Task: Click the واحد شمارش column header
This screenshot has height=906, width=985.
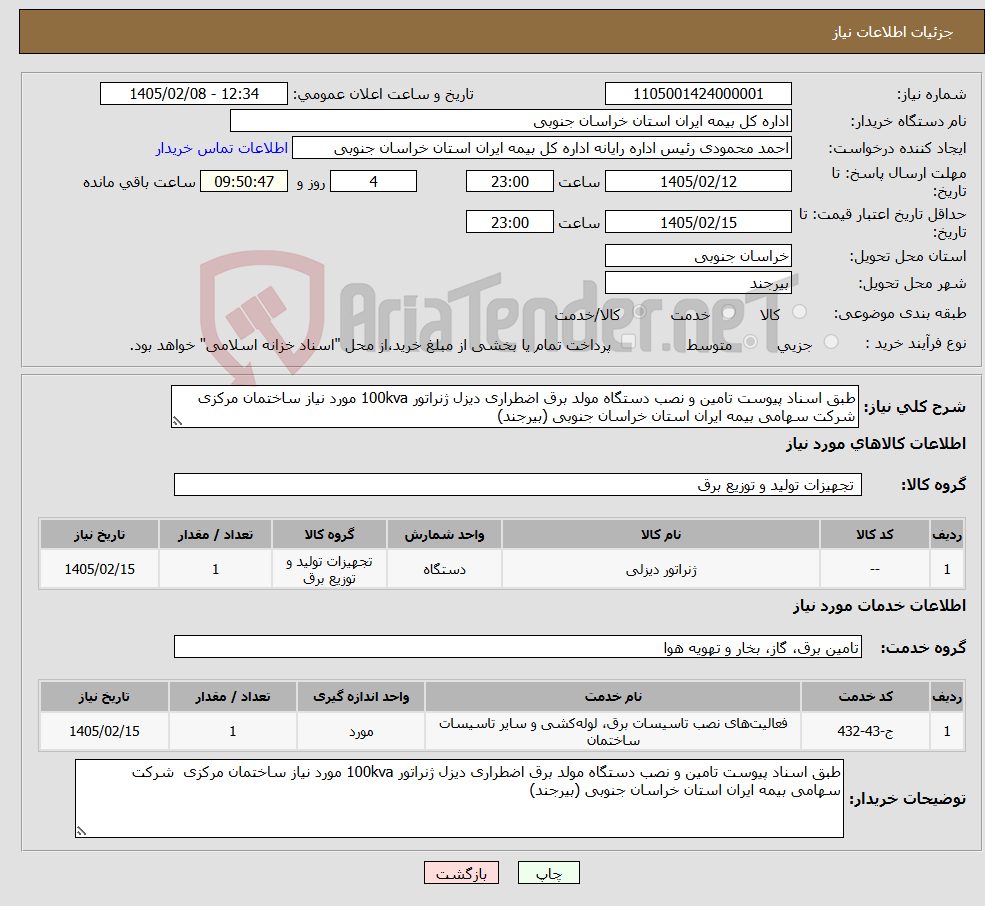Action: click(x=444, y=535)
